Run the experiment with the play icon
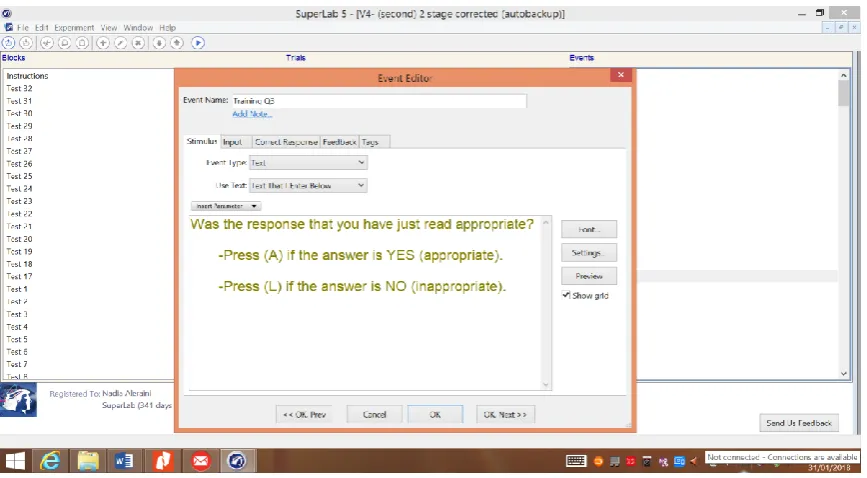867x478 pixels. (x=198, y=43)
